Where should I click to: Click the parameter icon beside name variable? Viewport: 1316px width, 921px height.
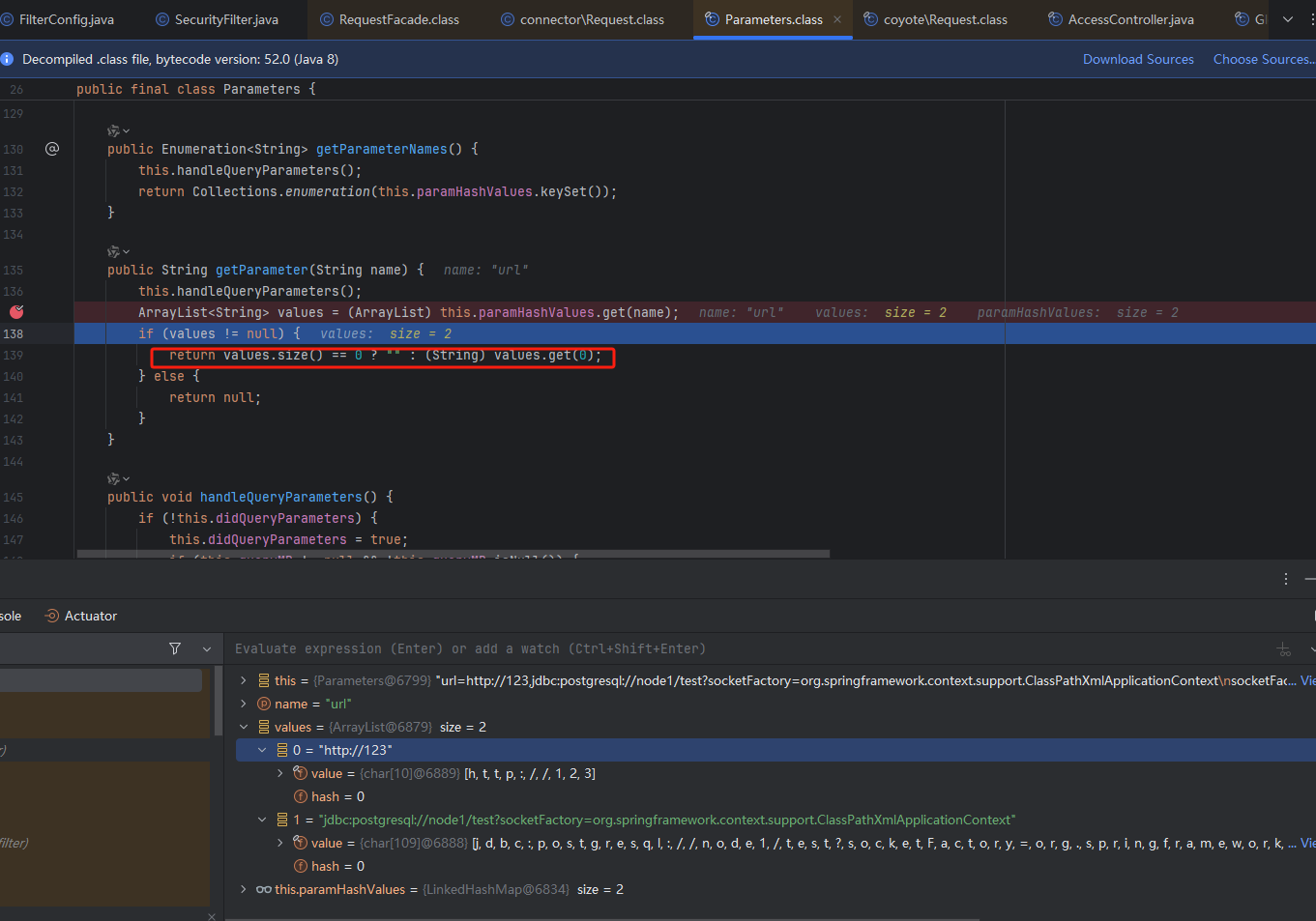click(263, 704)
